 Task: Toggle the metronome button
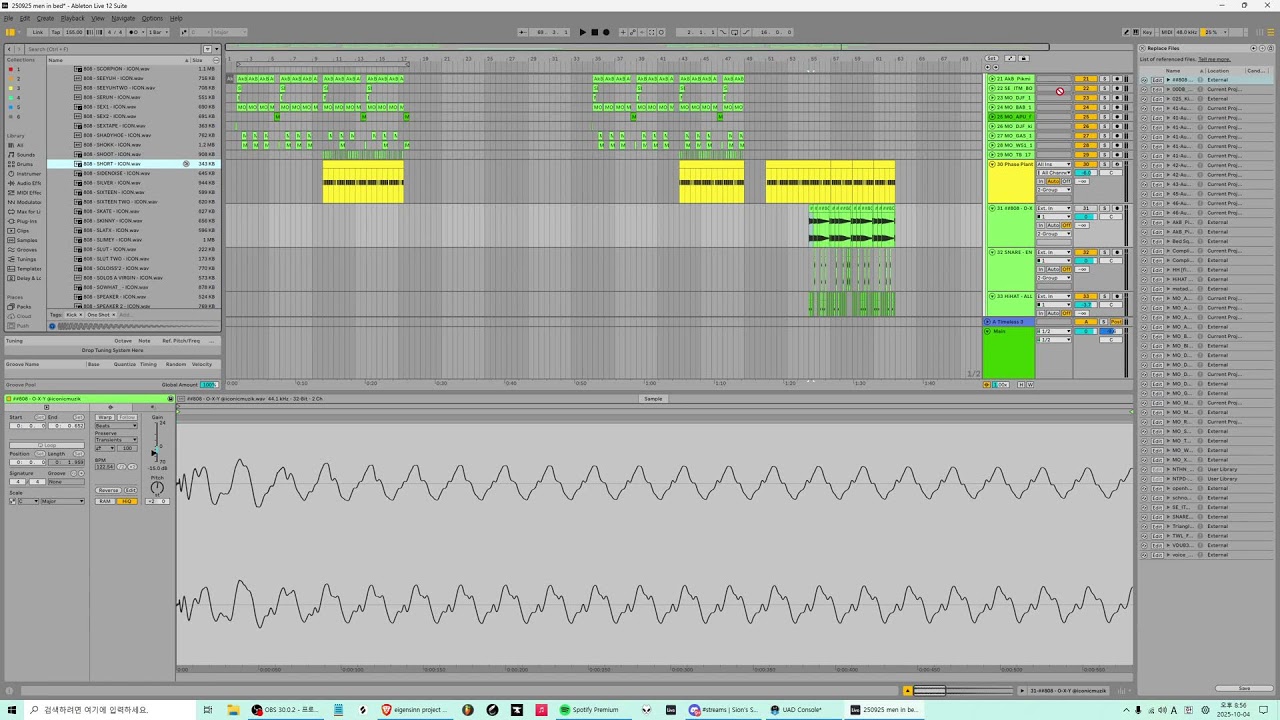point(134,32)
